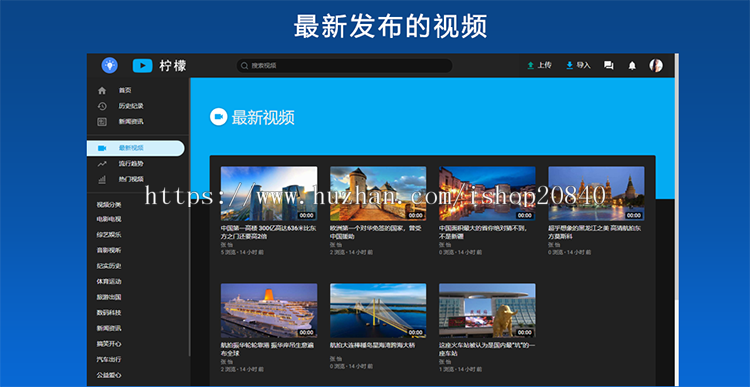Click the bar chart hot videos icon
The height and width of the screenshot is (387, 750).
coord(102,179)
